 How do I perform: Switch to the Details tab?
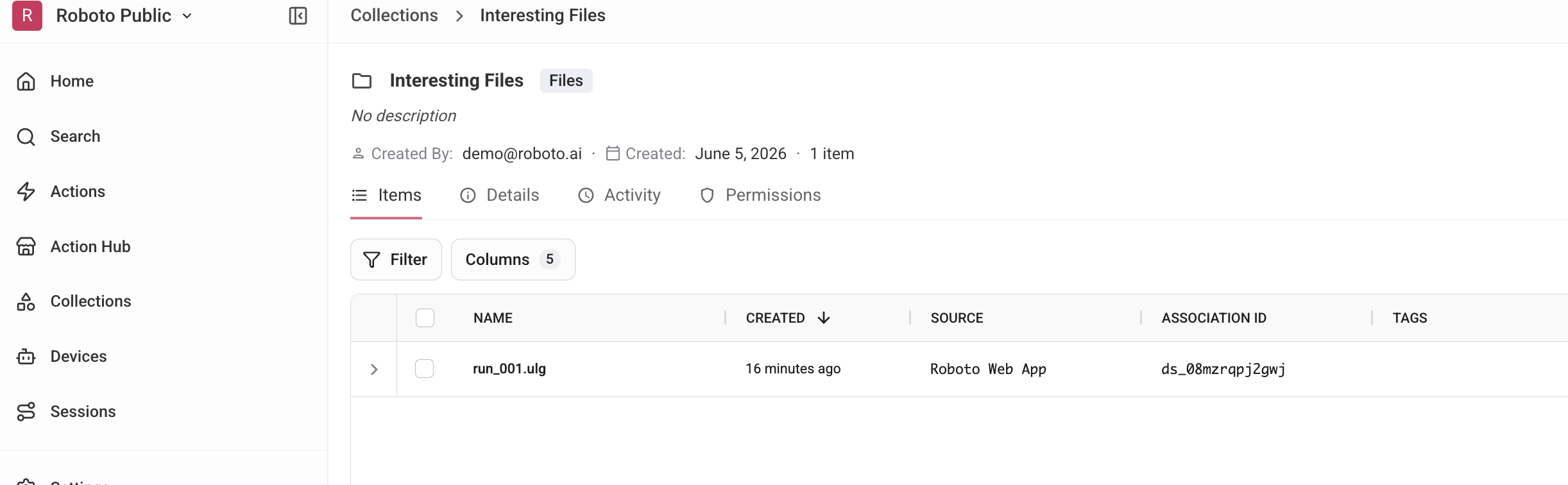(x=500, y=195)
